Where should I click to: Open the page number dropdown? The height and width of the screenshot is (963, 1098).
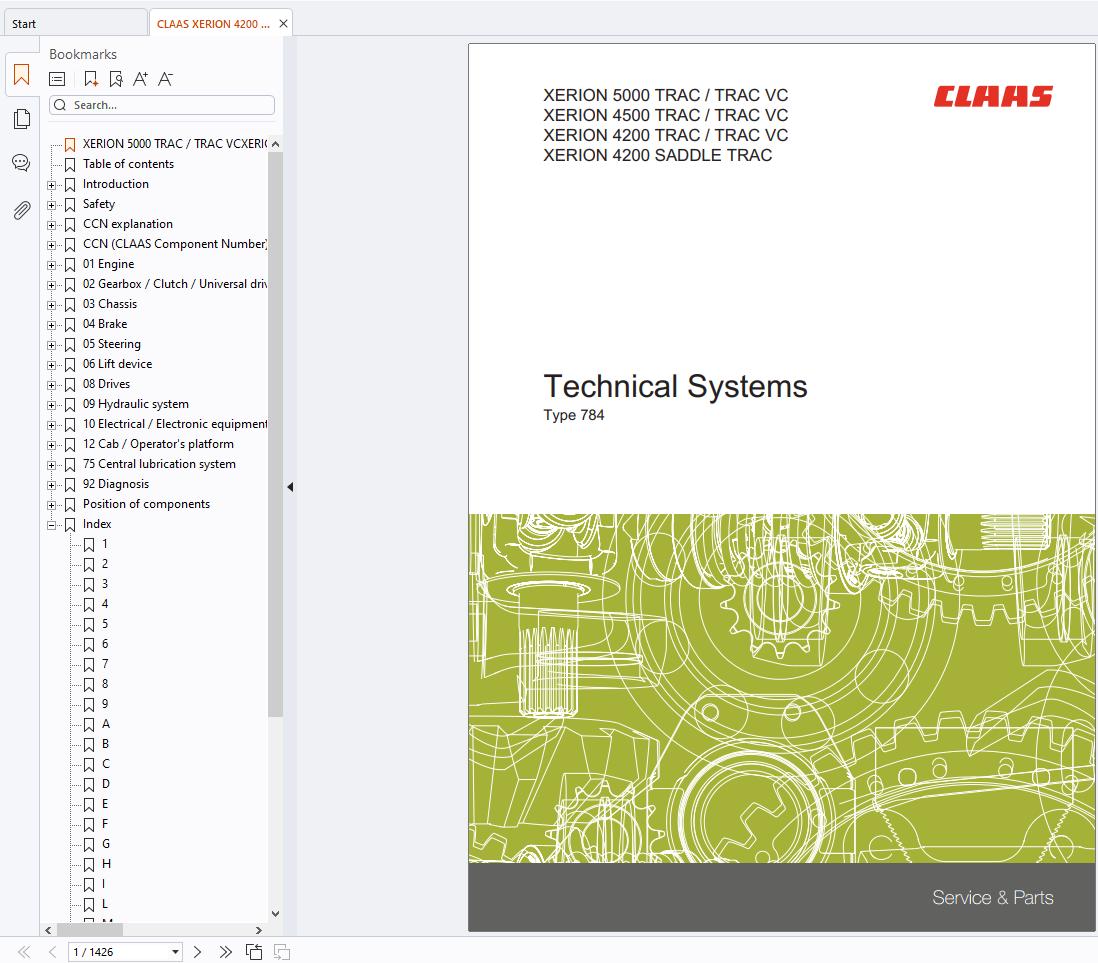175,952
